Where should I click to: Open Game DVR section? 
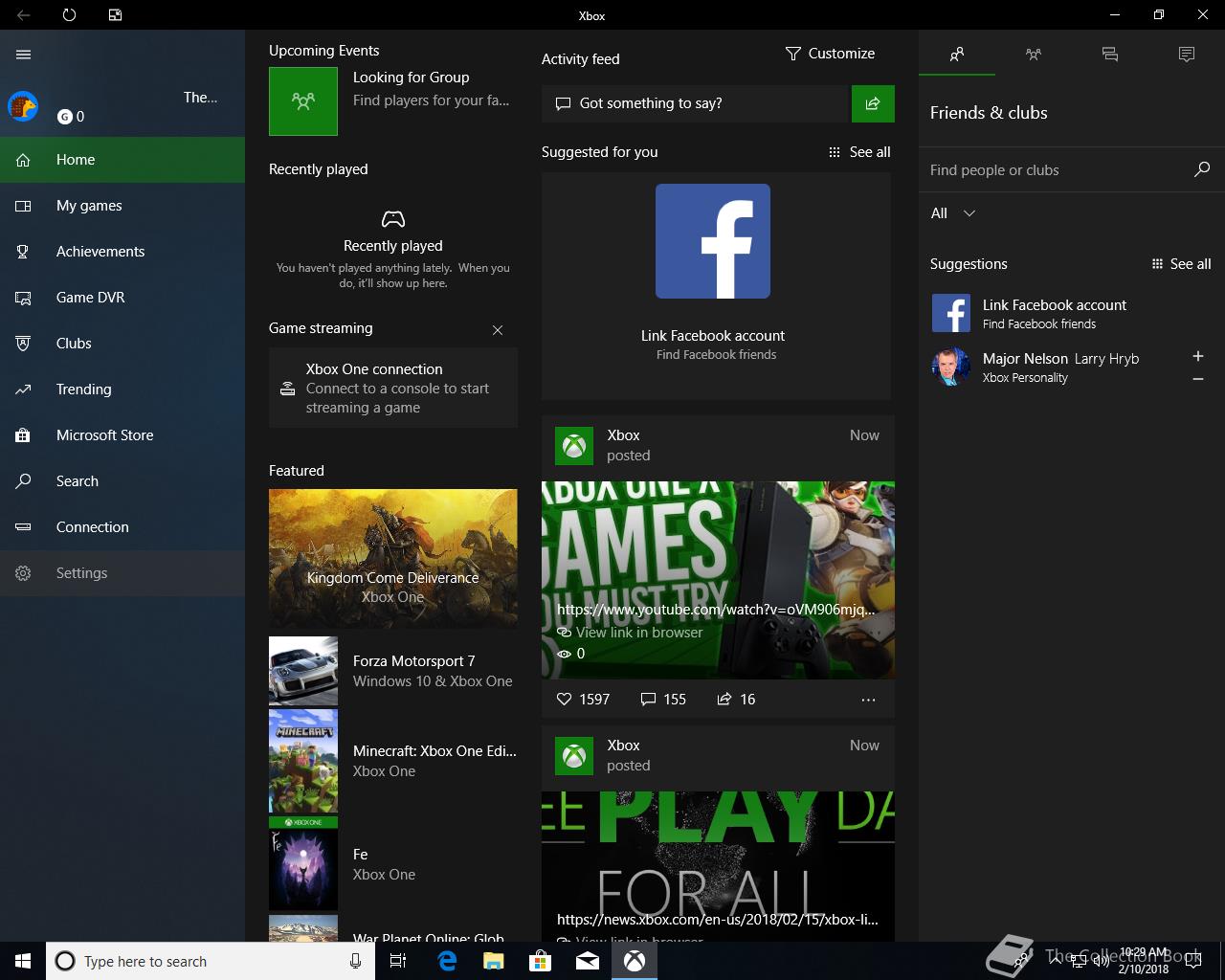(x=122, y=298)
